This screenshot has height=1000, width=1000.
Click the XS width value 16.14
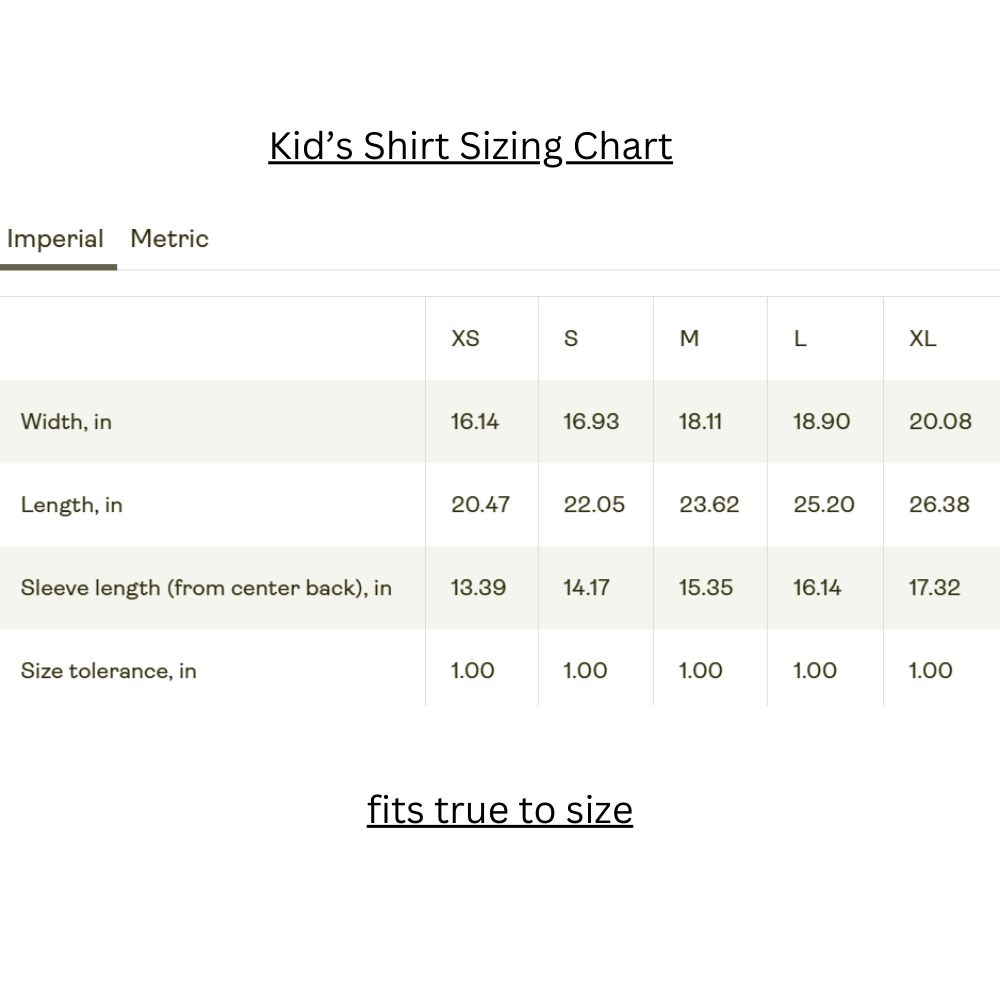(474, 421)
